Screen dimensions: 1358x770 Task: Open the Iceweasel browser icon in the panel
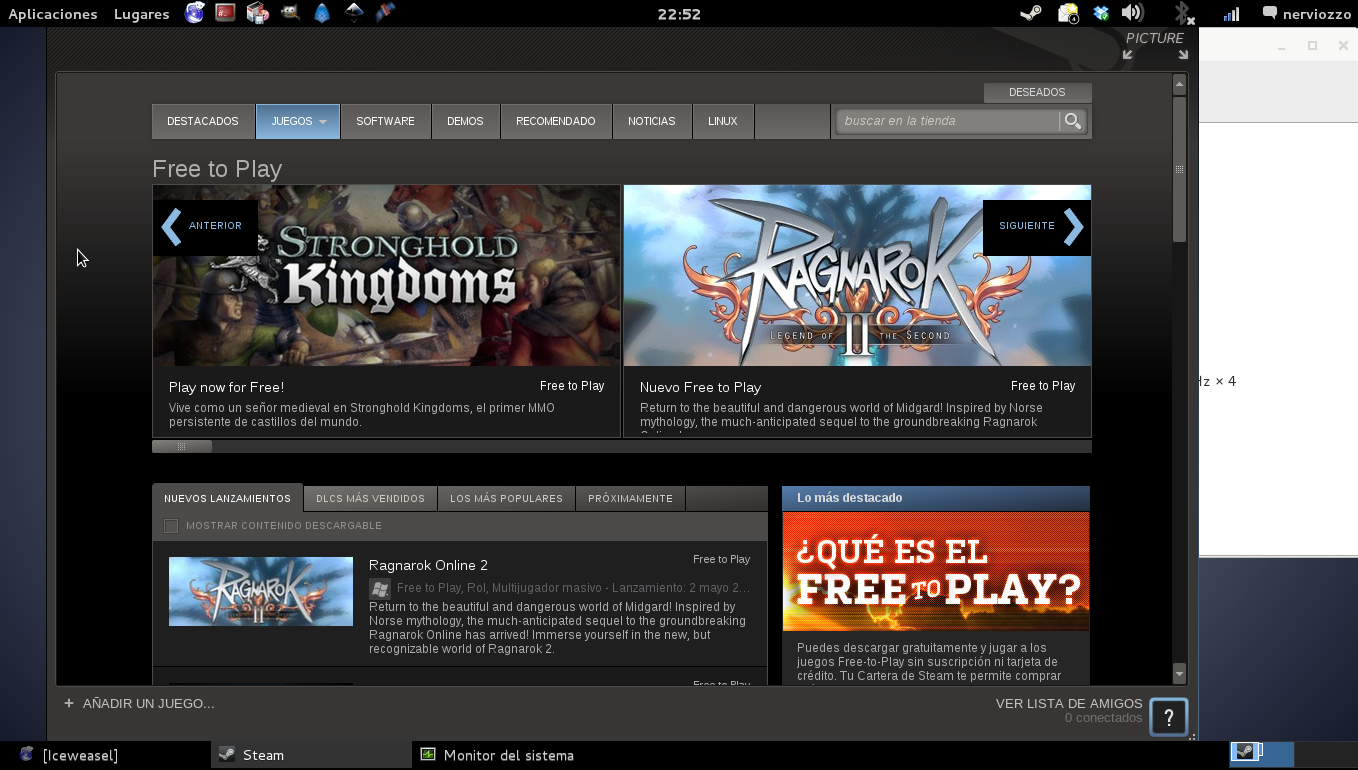click(194, 13)
